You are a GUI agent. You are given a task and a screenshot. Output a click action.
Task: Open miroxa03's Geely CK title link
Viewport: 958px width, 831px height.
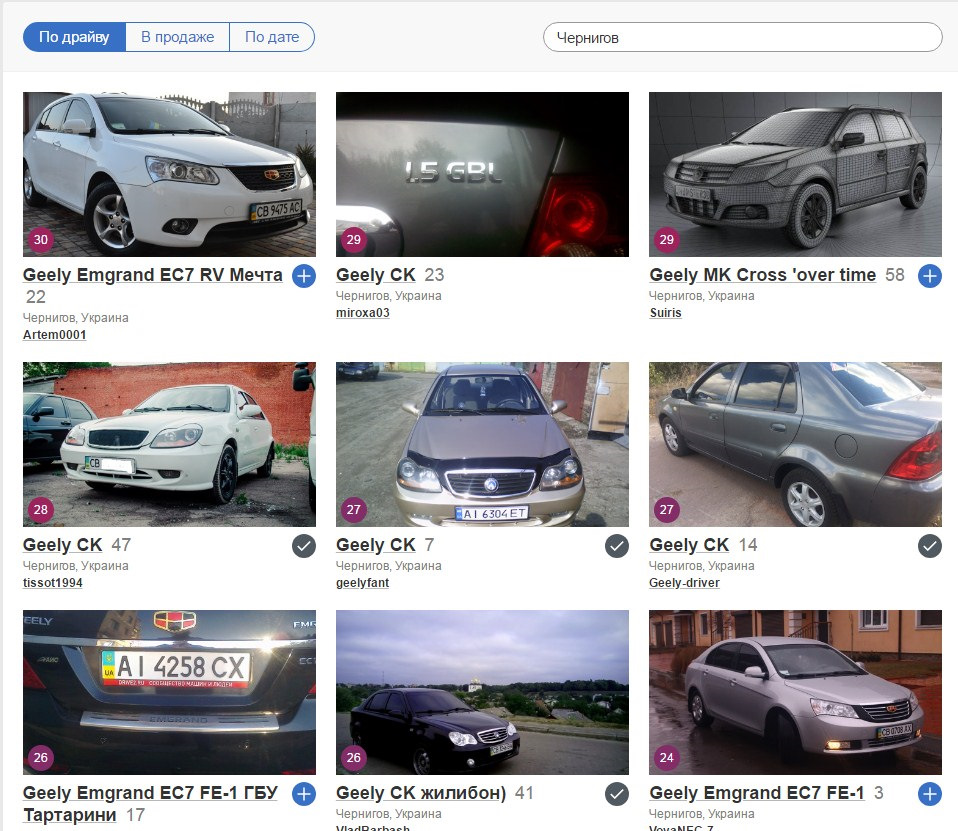[x=376, y=275]
